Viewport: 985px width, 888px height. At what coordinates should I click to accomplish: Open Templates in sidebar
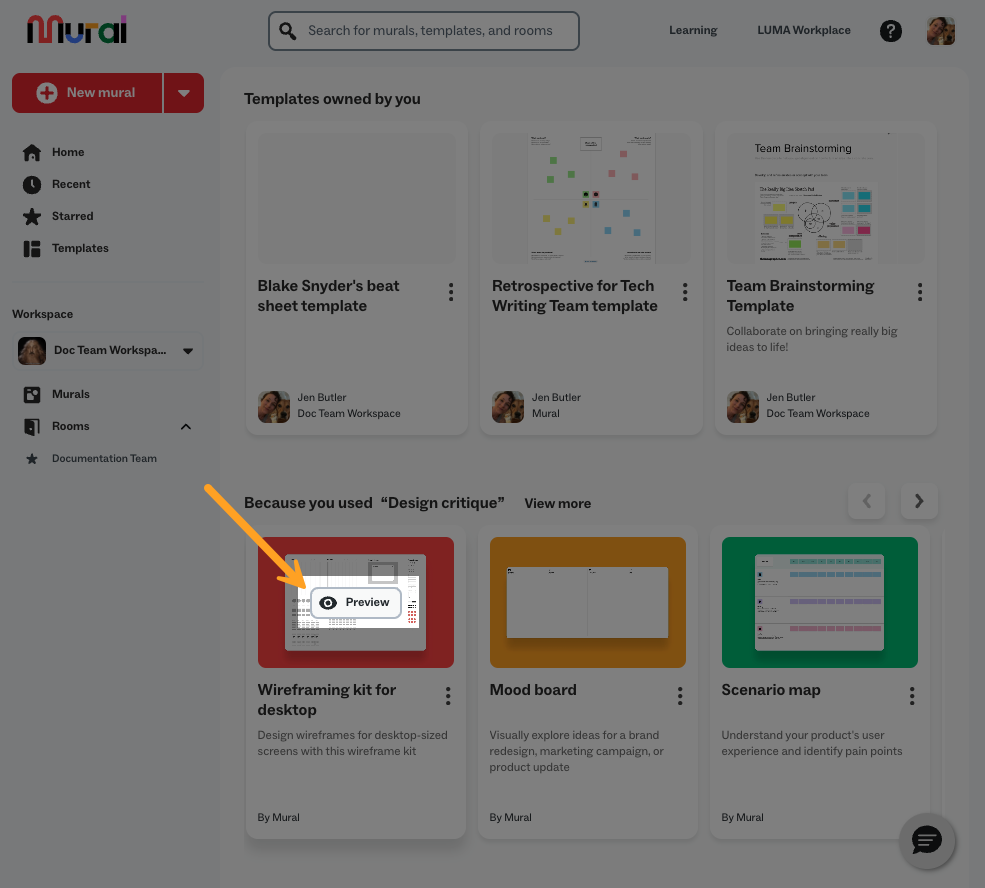coord(80,249)
